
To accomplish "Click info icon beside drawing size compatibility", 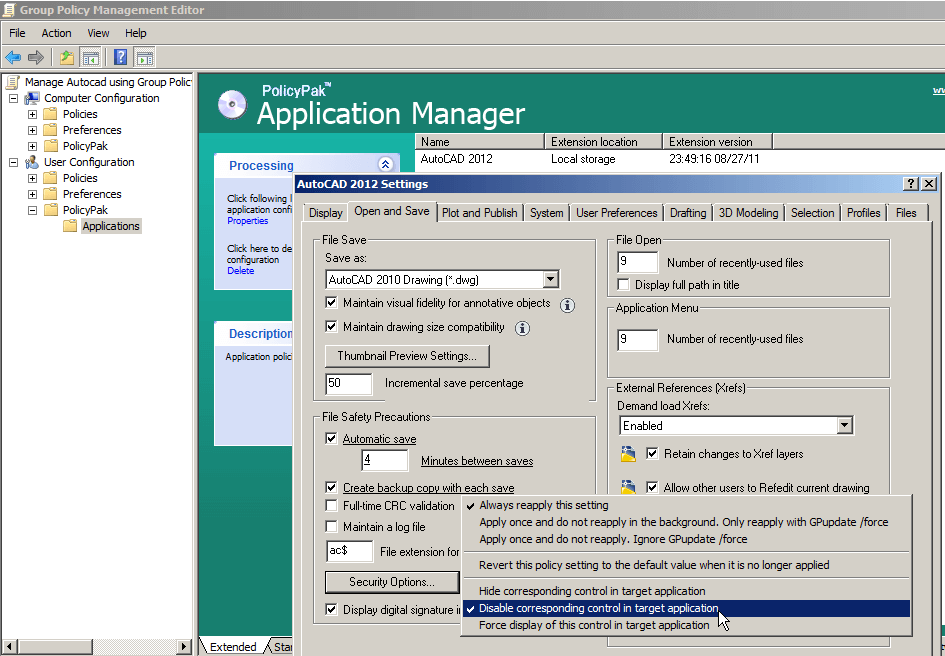I will pyautogui.click(x=523, y=329).
